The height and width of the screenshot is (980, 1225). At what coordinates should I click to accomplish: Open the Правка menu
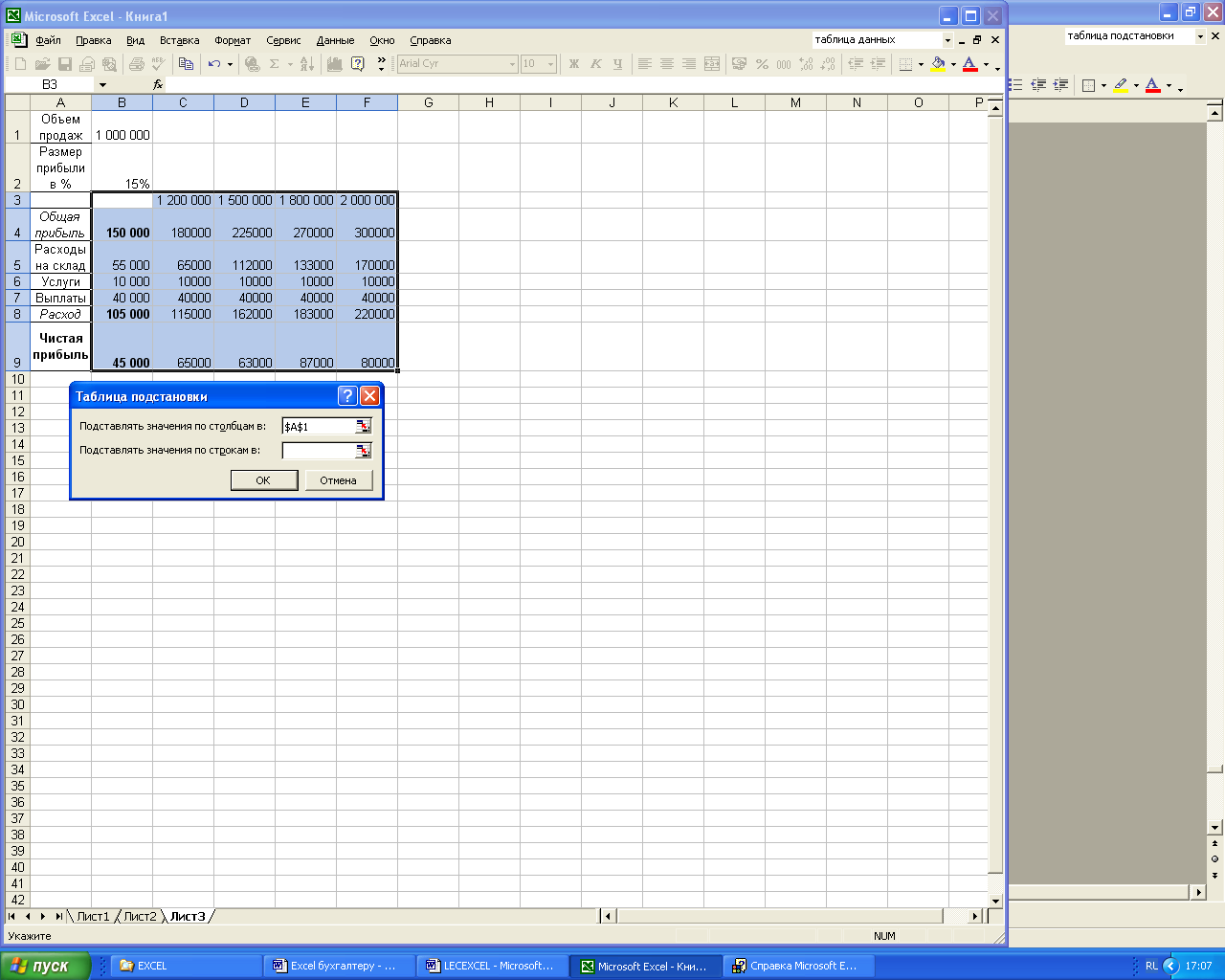(94, 40)
